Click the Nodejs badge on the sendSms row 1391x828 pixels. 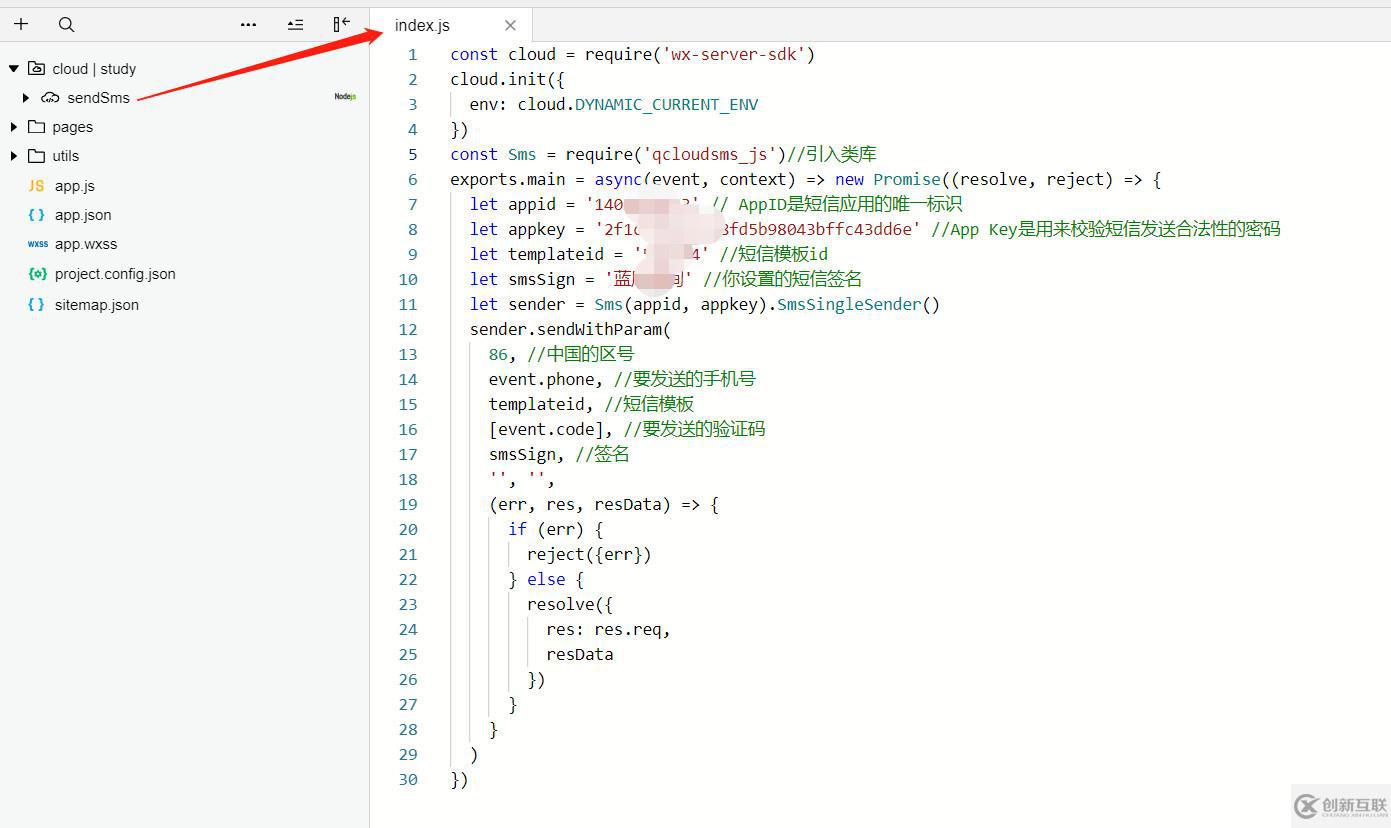coord(345,97)
